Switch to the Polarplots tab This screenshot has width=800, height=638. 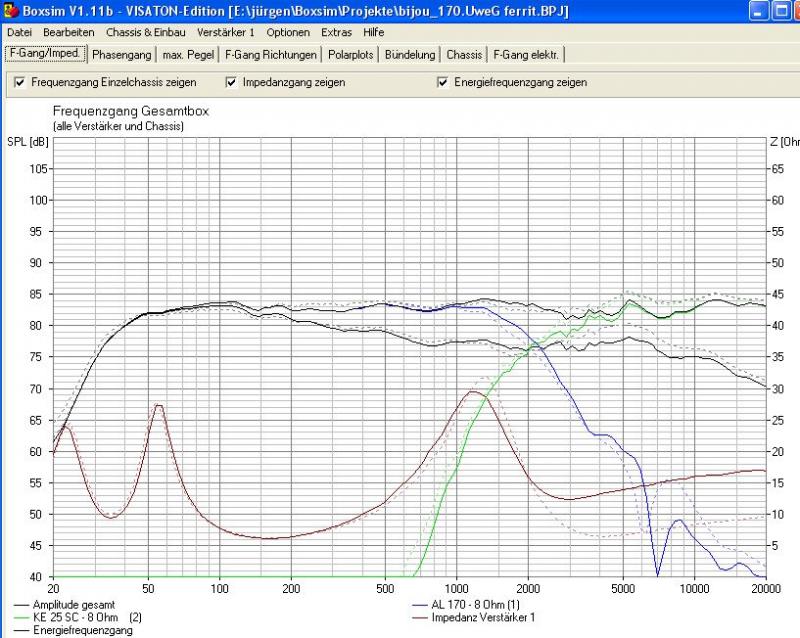click(352, 54)
